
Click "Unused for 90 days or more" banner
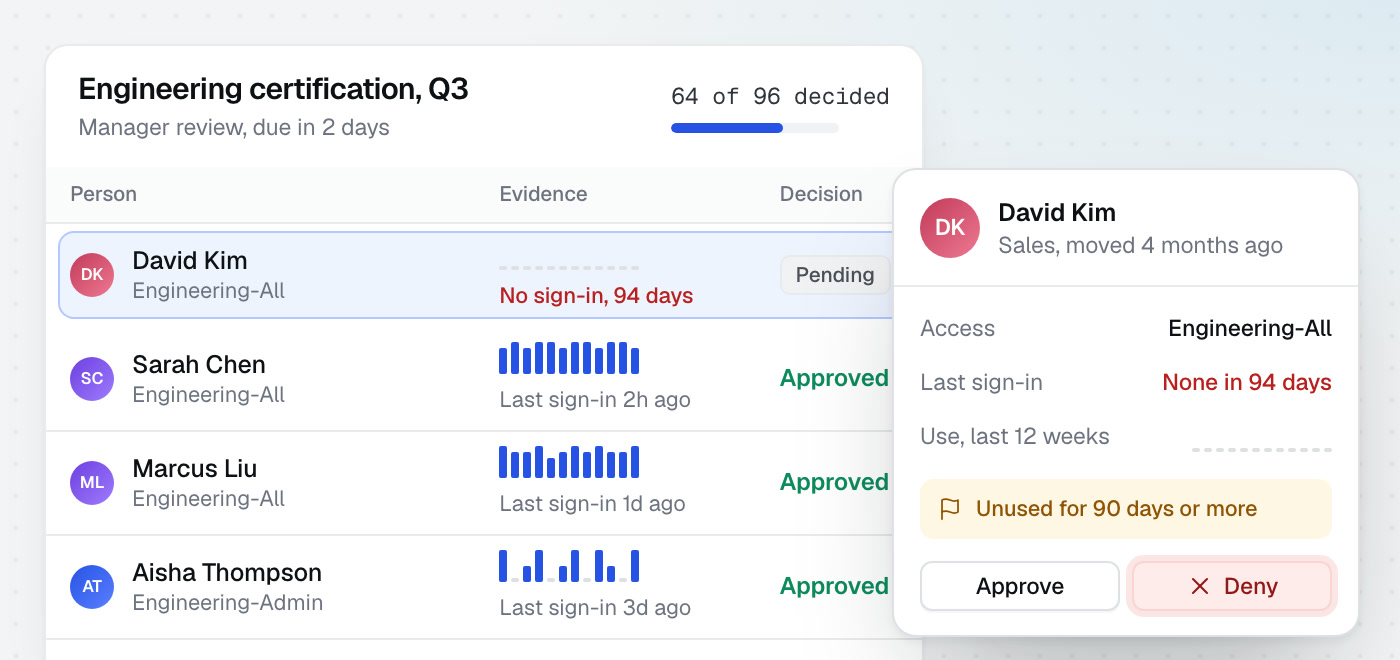point(1126,509)
